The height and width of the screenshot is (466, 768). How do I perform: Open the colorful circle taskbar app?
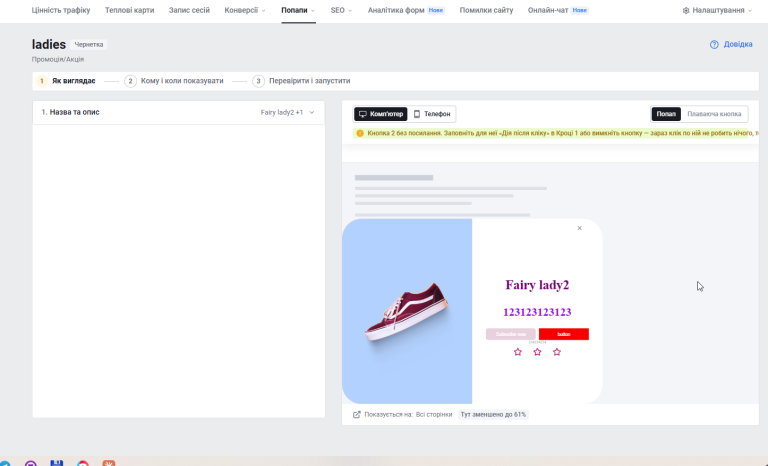(x=83, y=463)
